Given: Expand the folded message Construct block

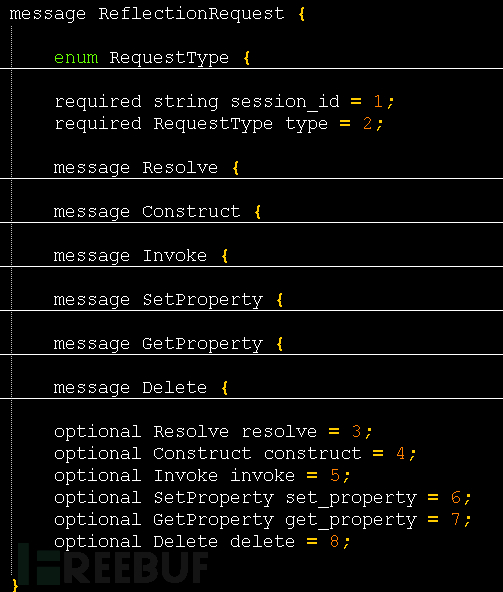Looking at the screenshot, I should click(157, 211).
